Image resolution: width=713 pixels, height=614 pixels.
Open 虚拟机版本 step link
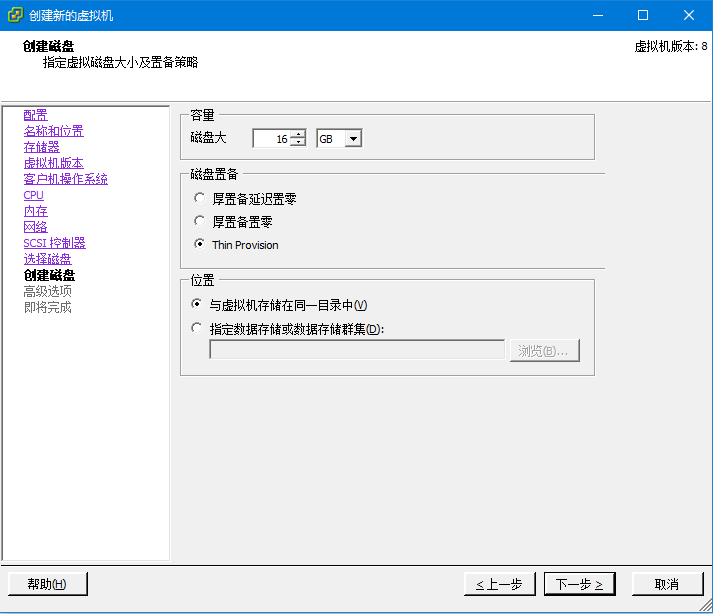53,163
